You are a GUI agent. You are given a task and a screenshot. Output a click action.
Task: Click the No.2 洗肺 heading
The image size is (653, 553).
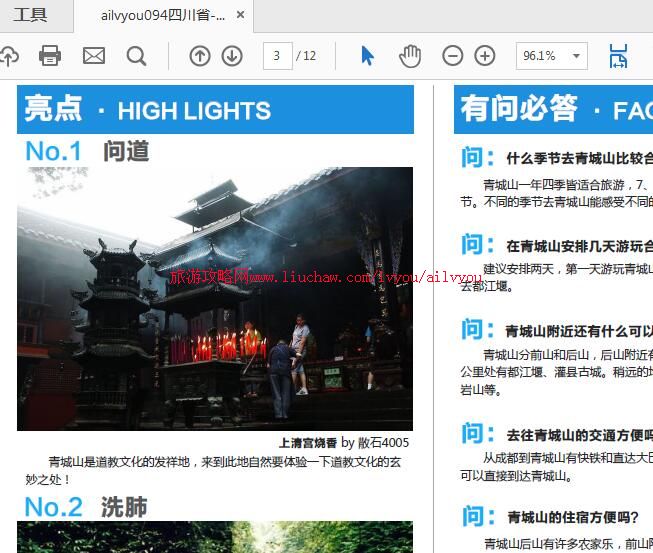click(86, 507)
